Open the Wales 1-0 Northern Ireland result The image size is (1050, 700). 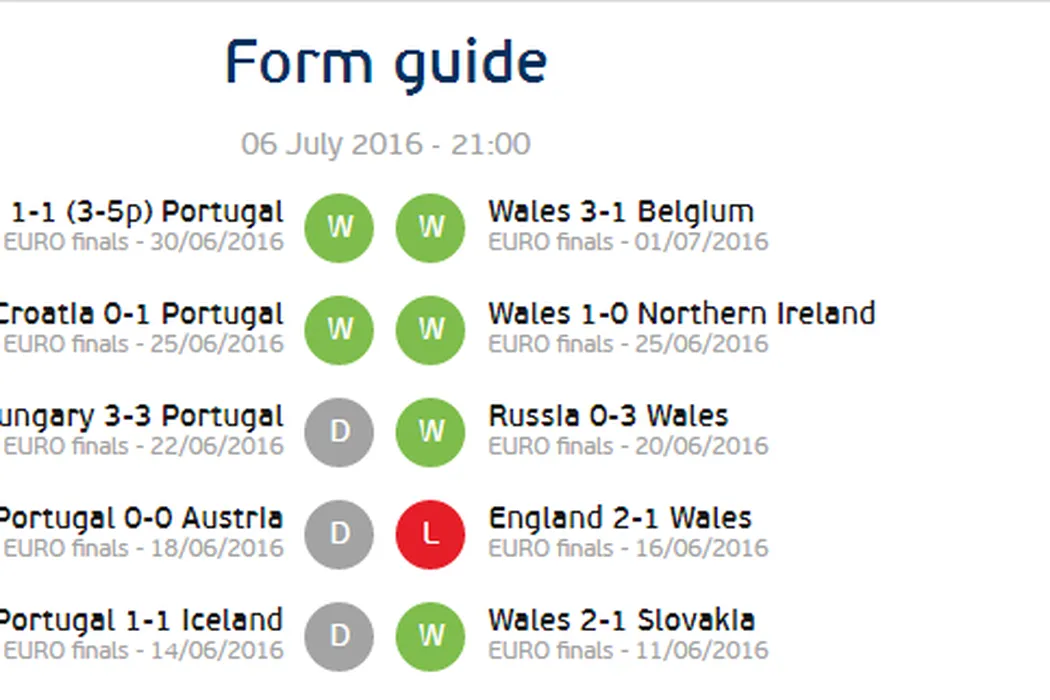point(681,314)
